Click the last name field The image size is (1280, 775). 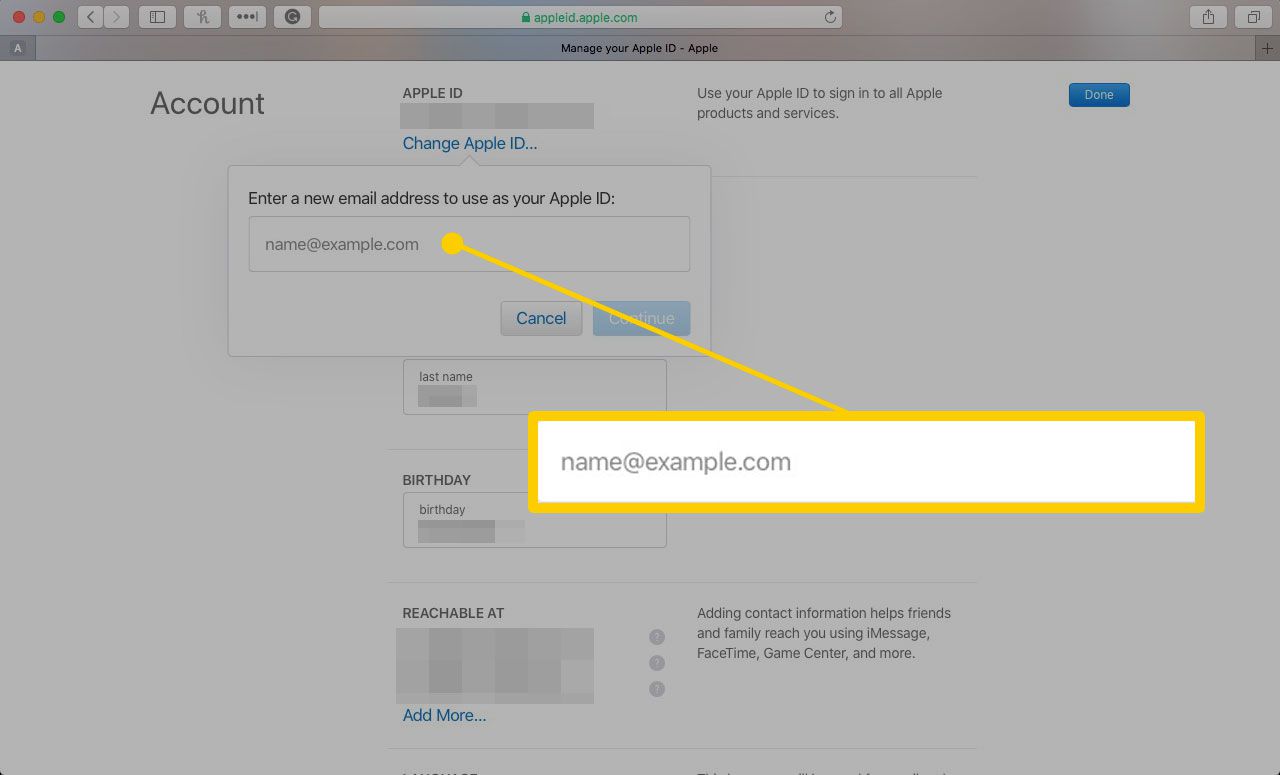pos(534,387)
